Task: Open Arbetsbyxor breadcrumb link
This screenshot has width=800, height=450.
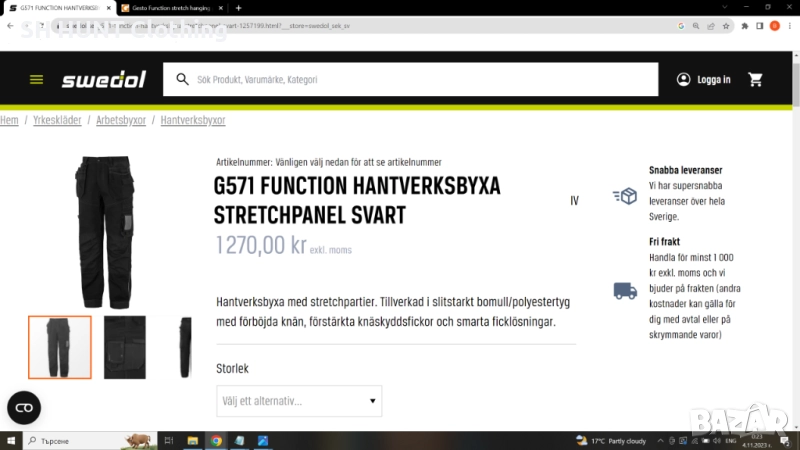Action: pyautogui.click(x=121, y=120)
